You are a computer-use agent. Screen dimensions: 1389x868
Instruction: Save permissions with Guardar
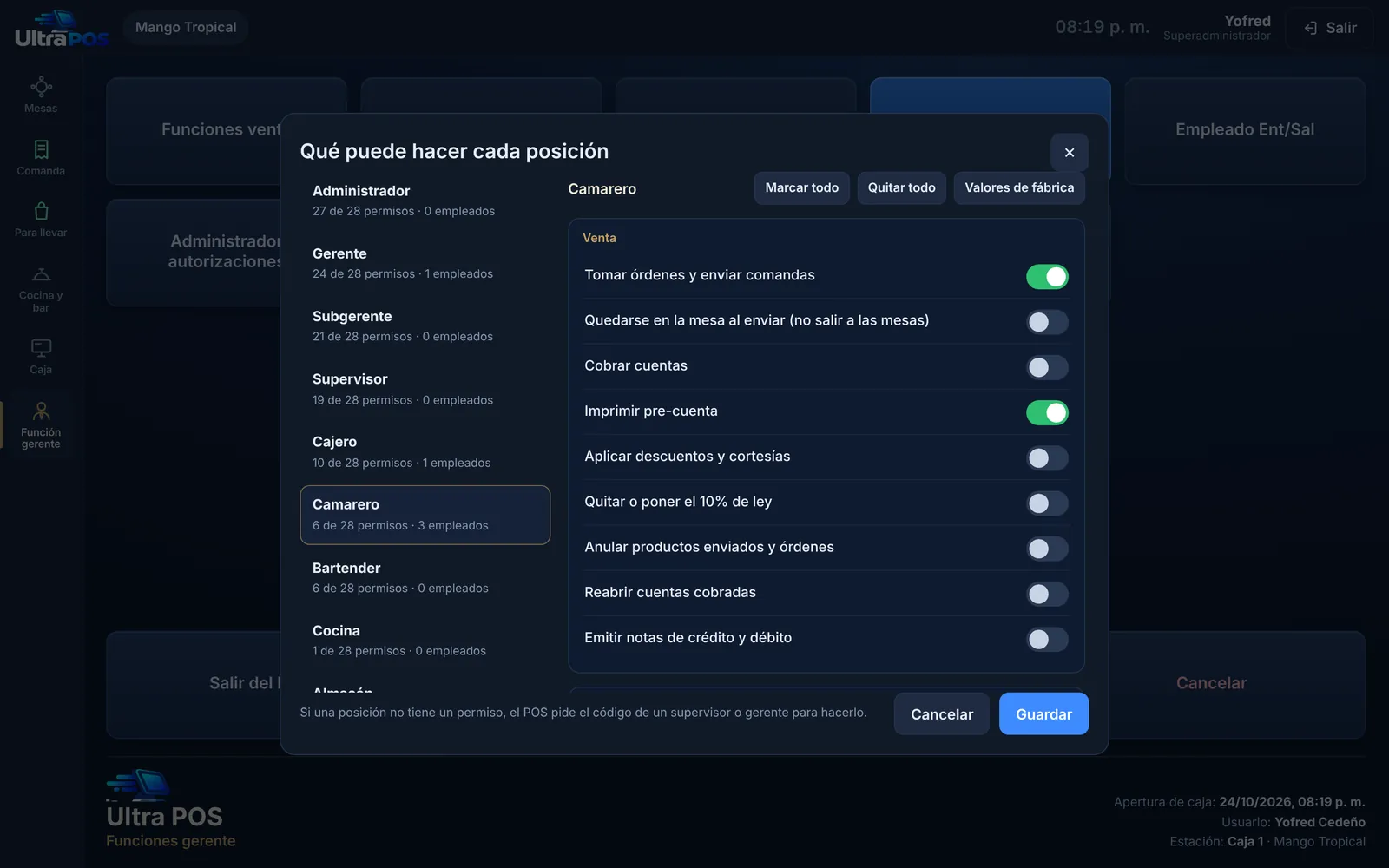(x=1043, y=714)
